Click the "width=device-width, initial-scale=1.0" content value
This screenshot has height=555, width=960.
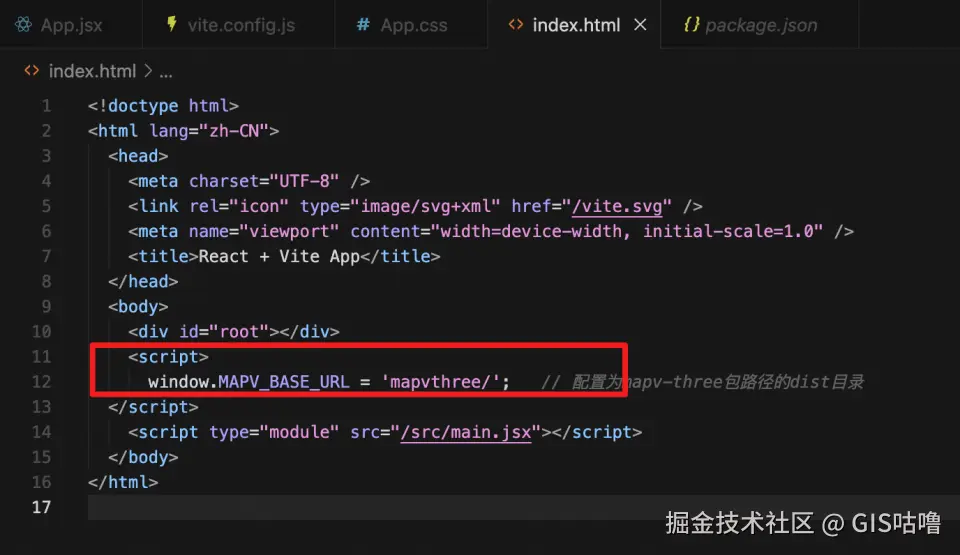point(627,232)
